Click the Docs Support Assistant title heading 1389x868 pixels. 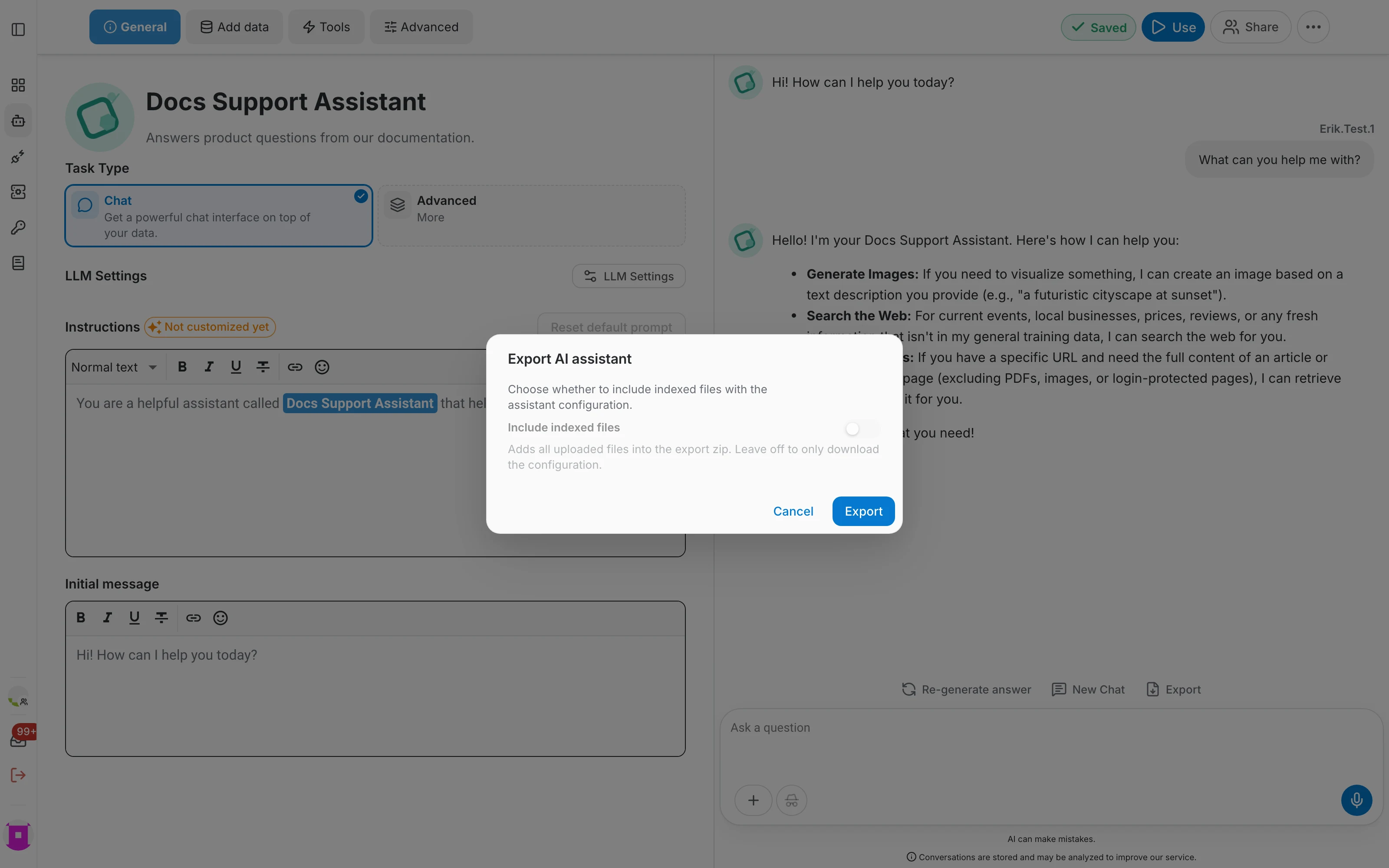[x=286, y=102]
